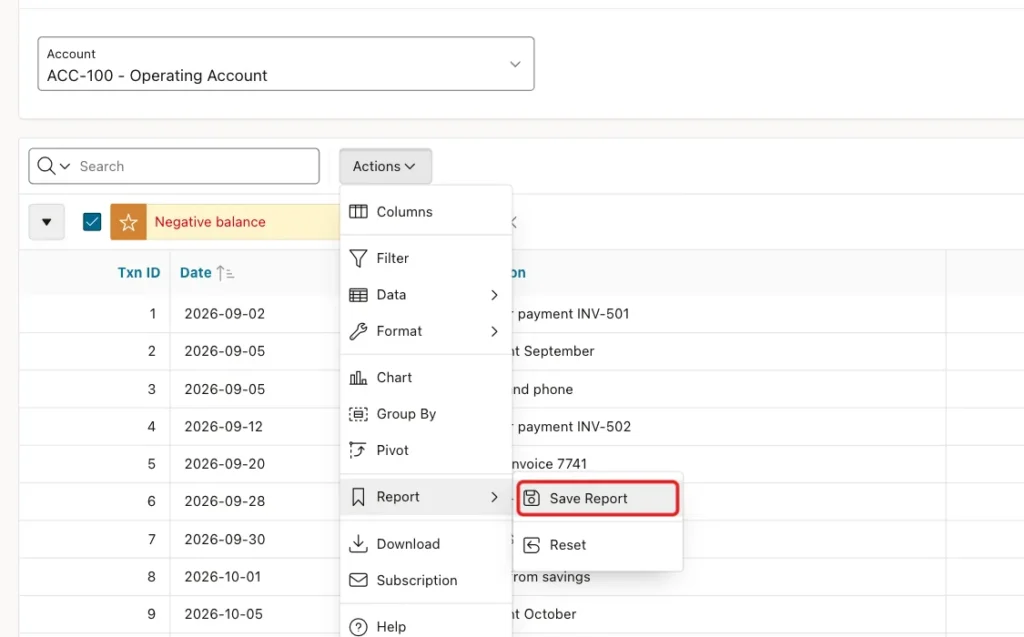This screenshot has width=1024, height=637.
Task: Choose Help from the Actions menu
Action: point(426,626)
